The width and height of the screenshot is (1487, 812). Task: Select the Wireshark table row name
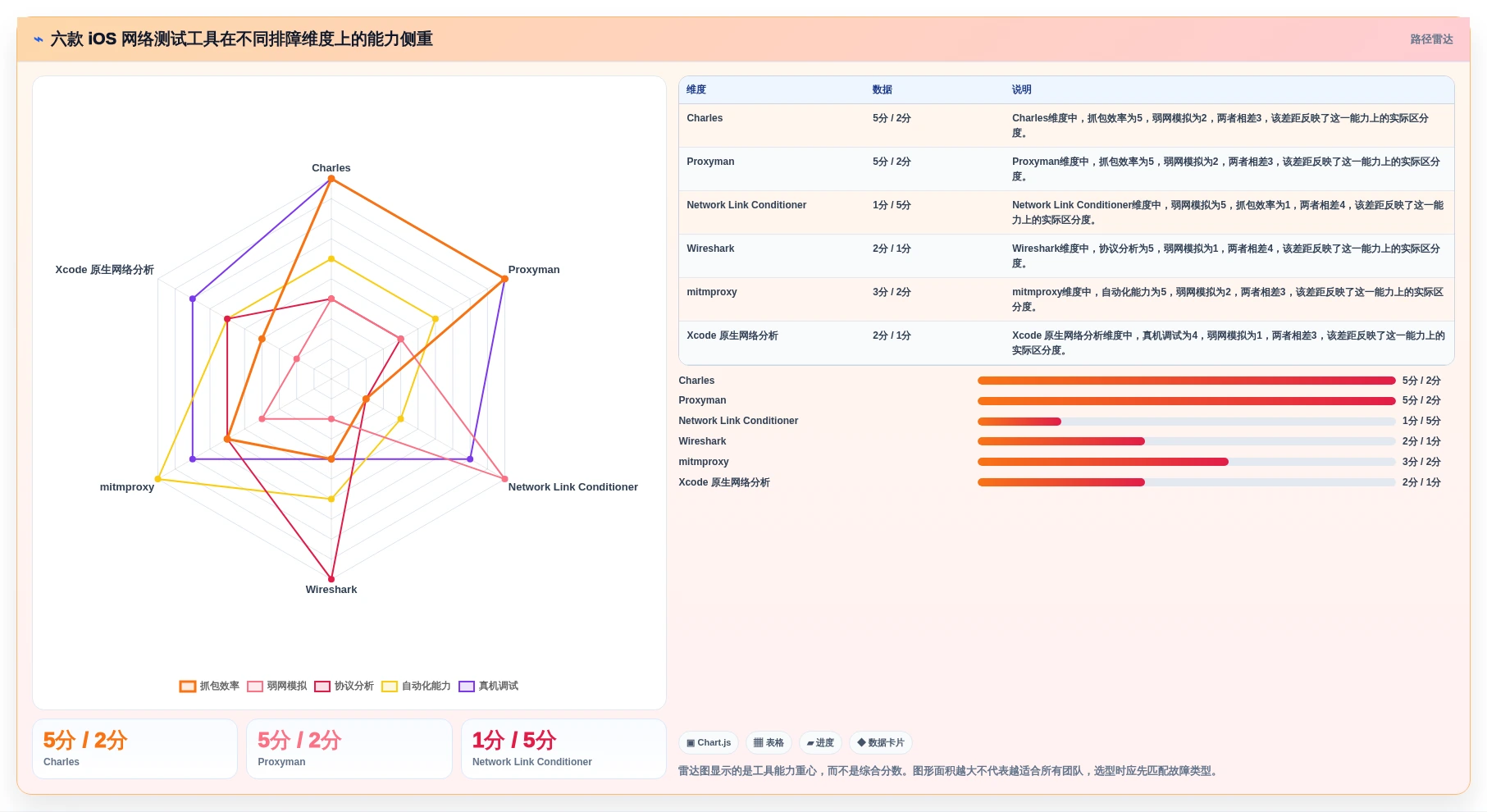point(710,249)
